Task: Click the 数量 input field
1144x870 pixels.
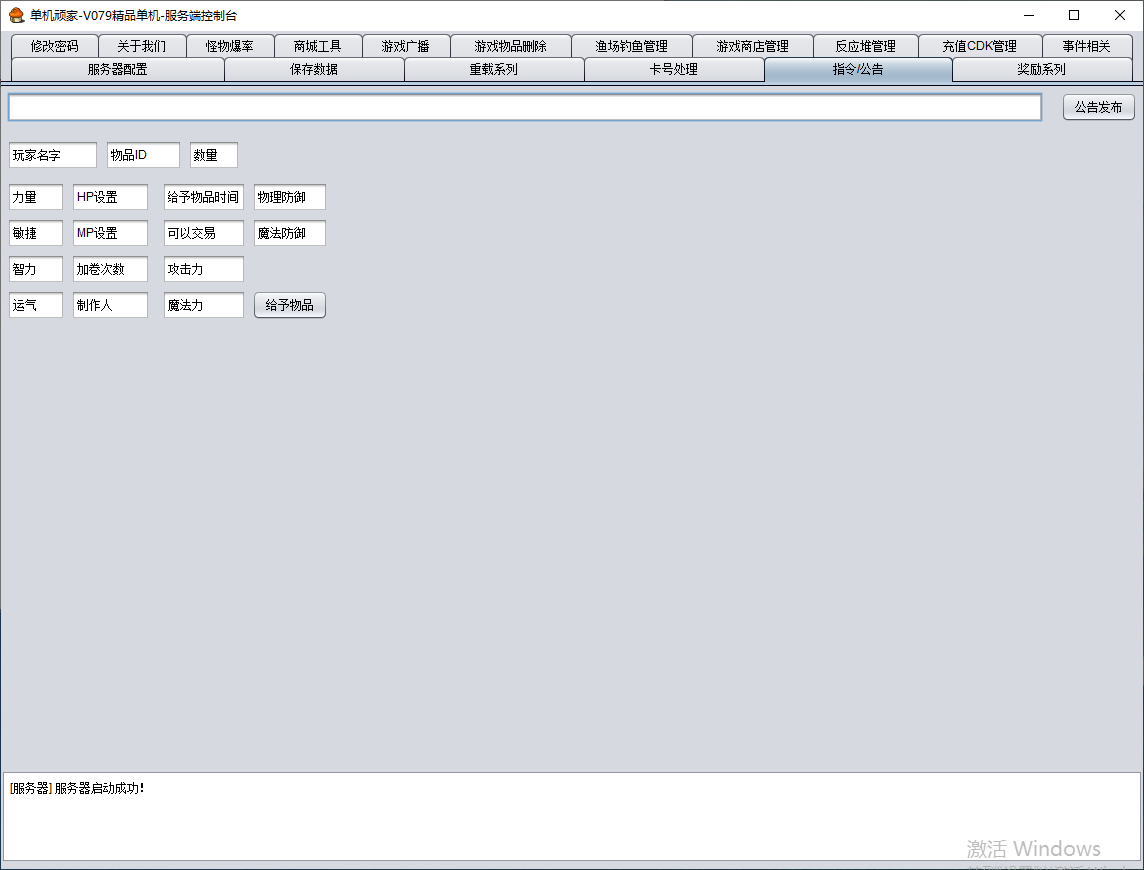Action: pyautogui.click(x=214, y=155)
